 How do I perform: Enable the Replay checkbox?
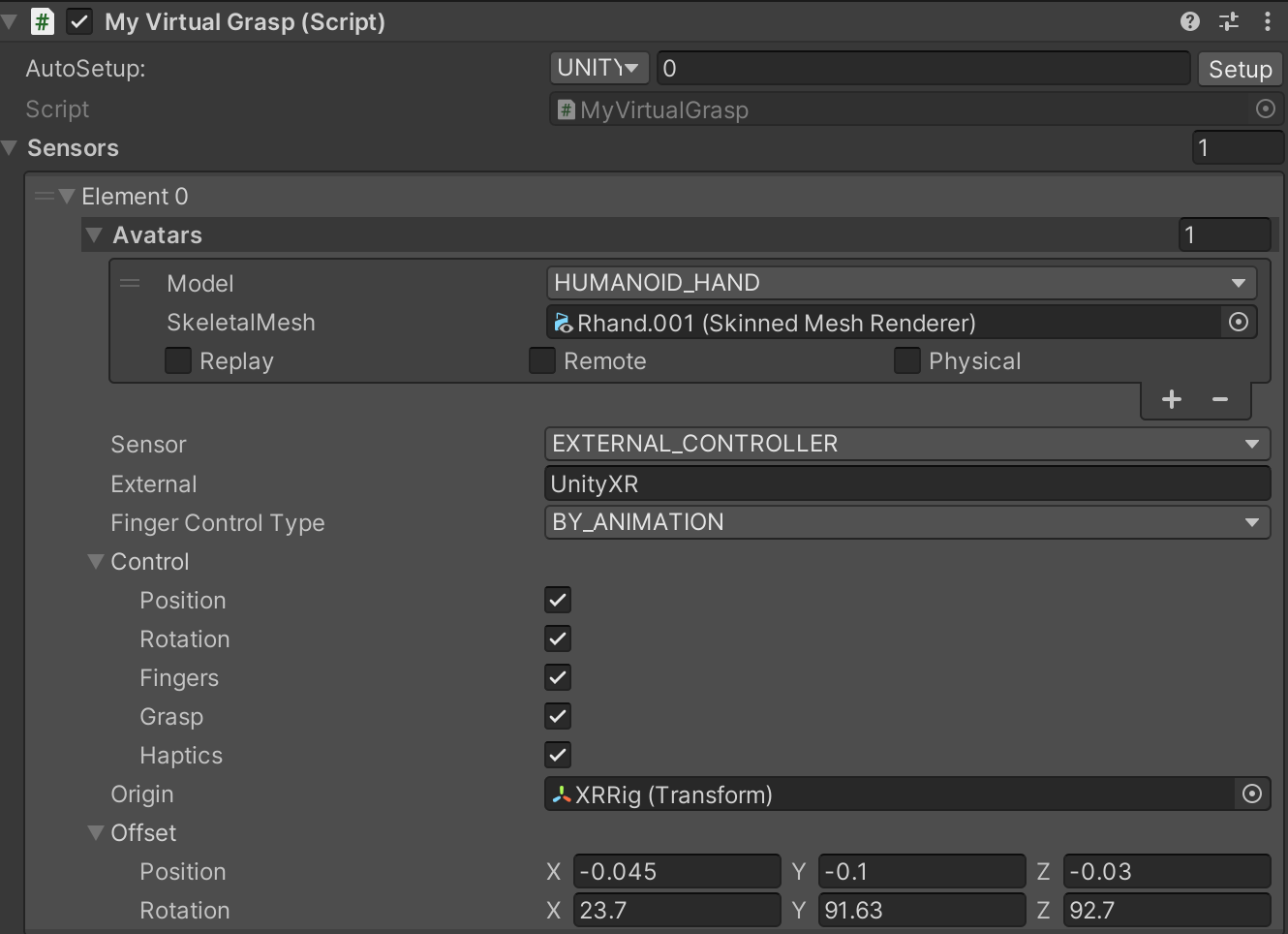tap(178, 360)
